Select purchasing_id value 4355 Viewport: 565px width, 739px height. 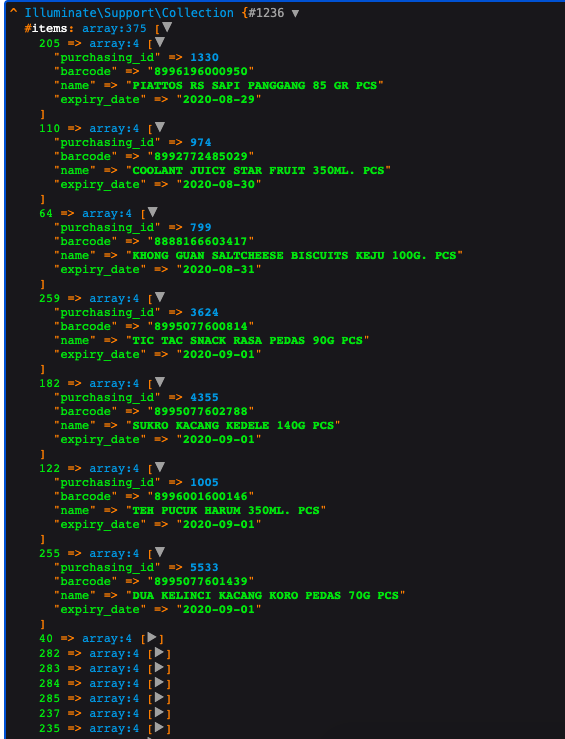[204, 397]
